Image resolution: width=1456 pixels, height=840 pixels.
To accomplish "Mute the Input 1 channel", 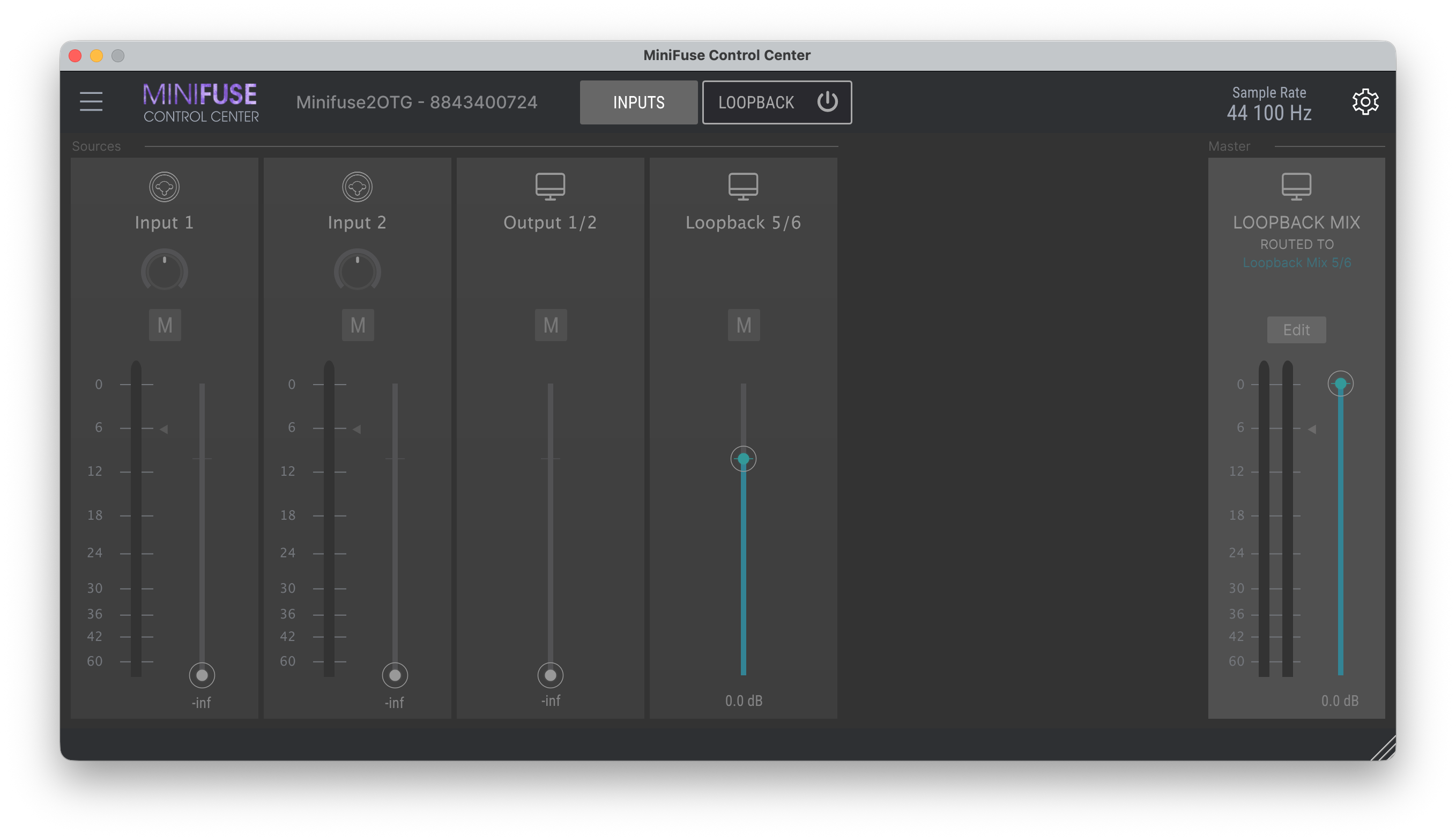I will (165, 325).
